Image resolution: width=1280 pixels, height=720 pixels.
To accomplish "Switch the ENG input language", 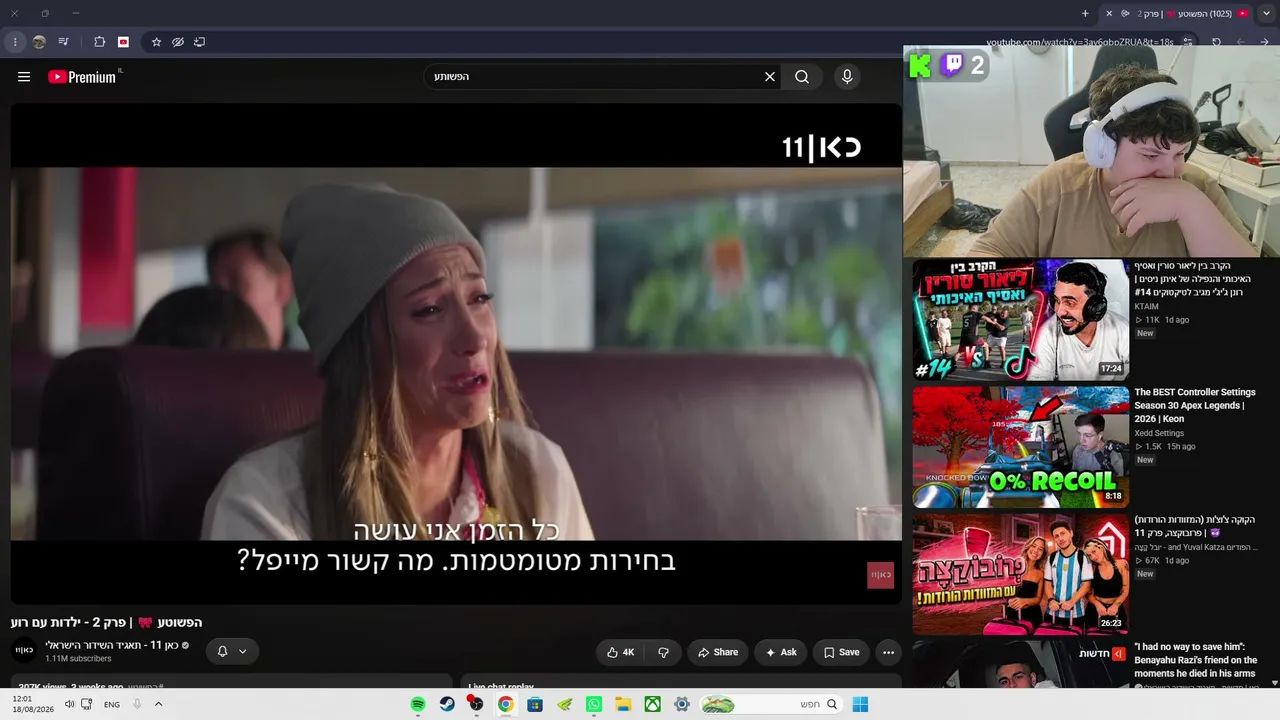I will tap(112, 704).
